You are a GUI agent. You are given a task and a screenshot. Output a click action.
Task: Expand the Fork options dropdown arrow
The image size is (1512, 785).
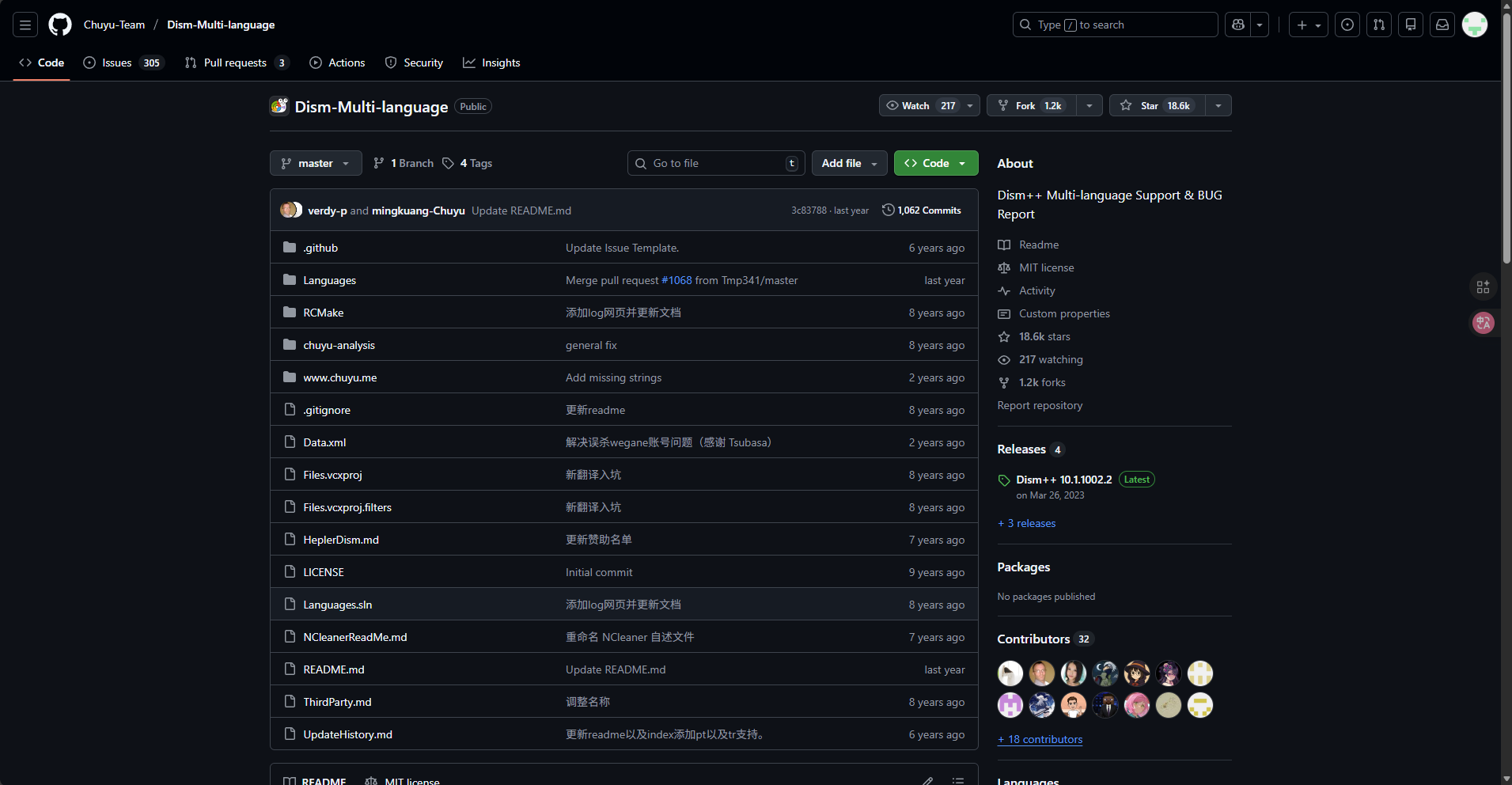[x=1089, y=105]
